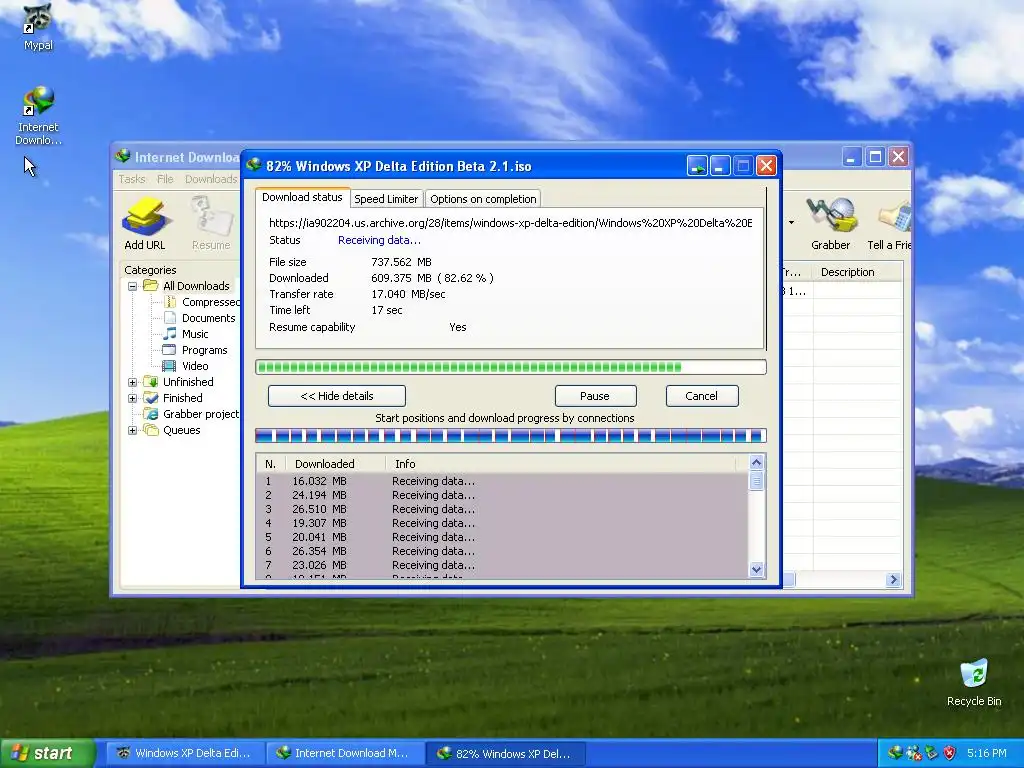Click the Info column header in connections list

pos(560,464)
